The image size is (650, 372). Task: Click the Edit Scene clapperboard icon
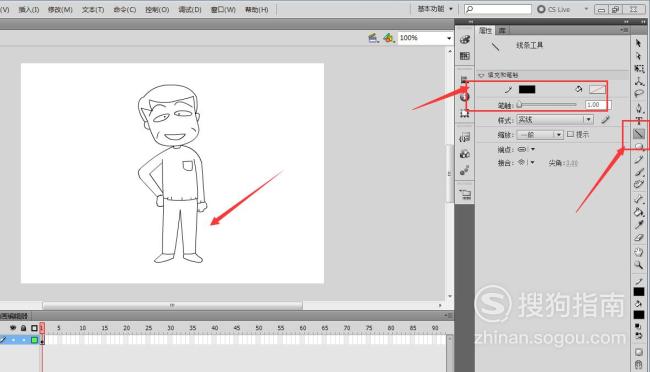(x=374, y=38)
